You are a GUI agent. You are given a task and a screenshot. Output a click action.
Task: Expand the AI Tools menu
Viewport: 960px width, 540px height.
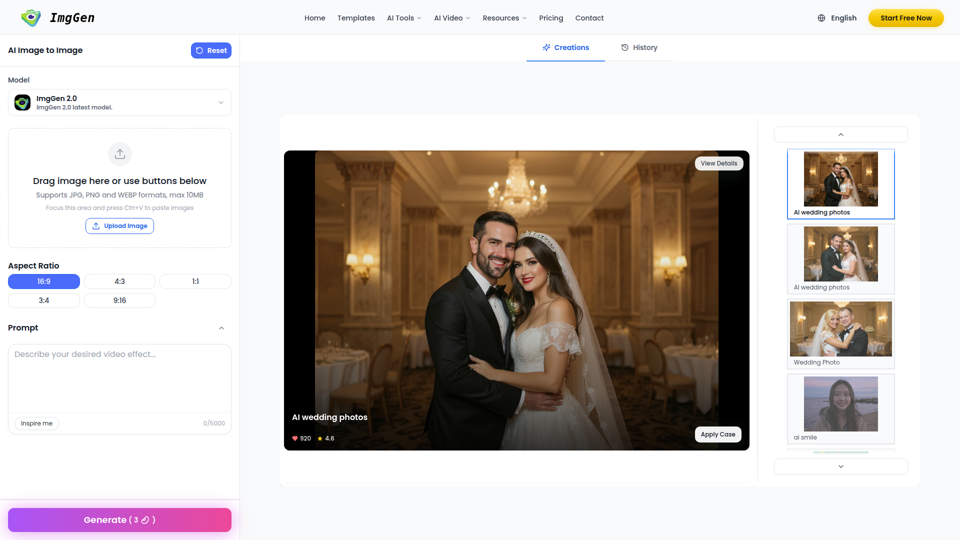[x=404, y=18]
